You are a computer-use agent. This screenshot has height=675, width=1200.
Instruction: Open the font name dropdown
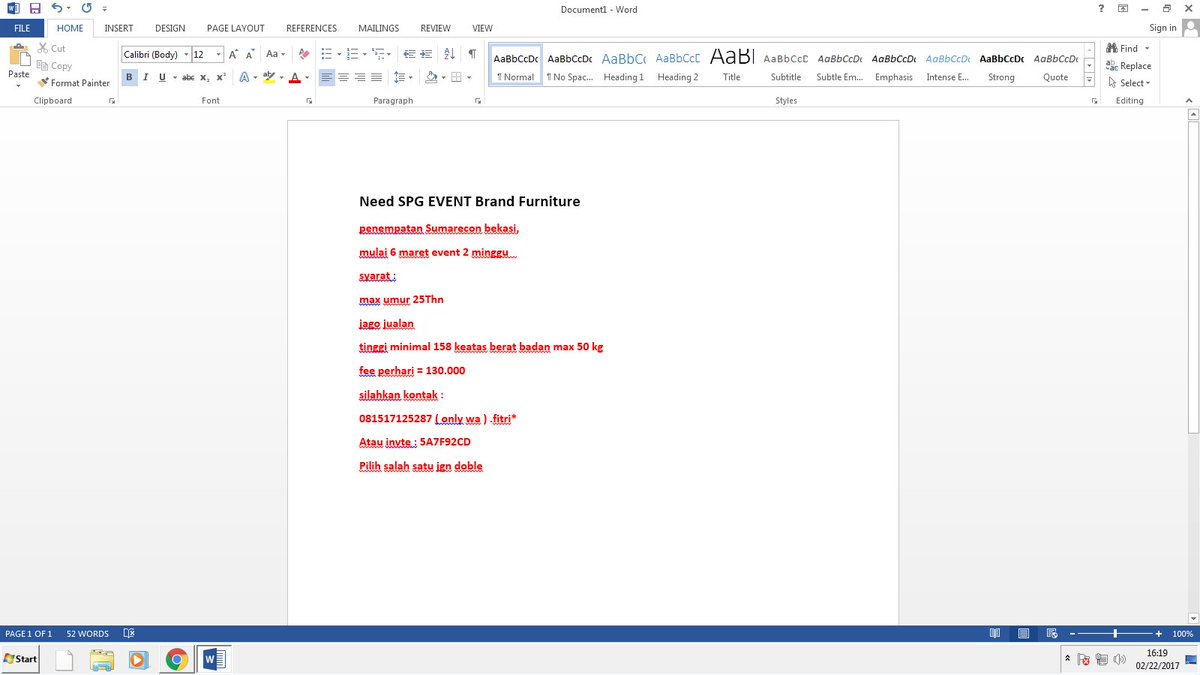186,54
